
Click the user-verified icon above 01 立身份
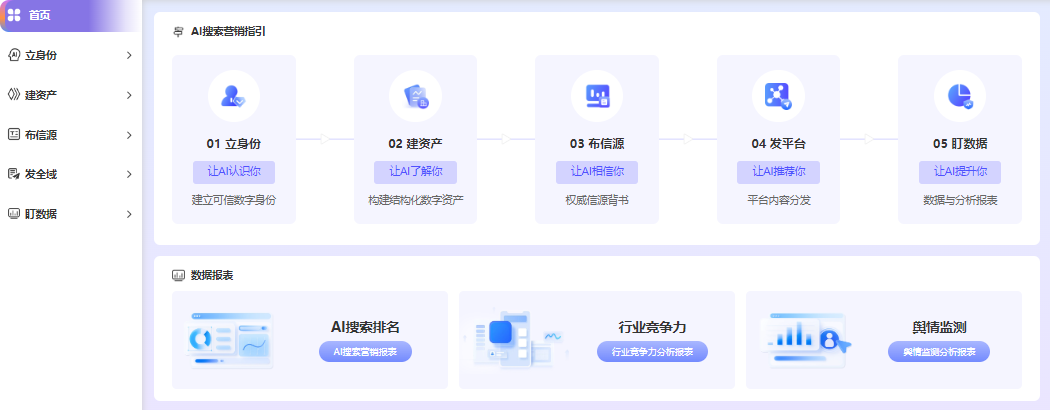pyautogui.click(x=234, y=96)
